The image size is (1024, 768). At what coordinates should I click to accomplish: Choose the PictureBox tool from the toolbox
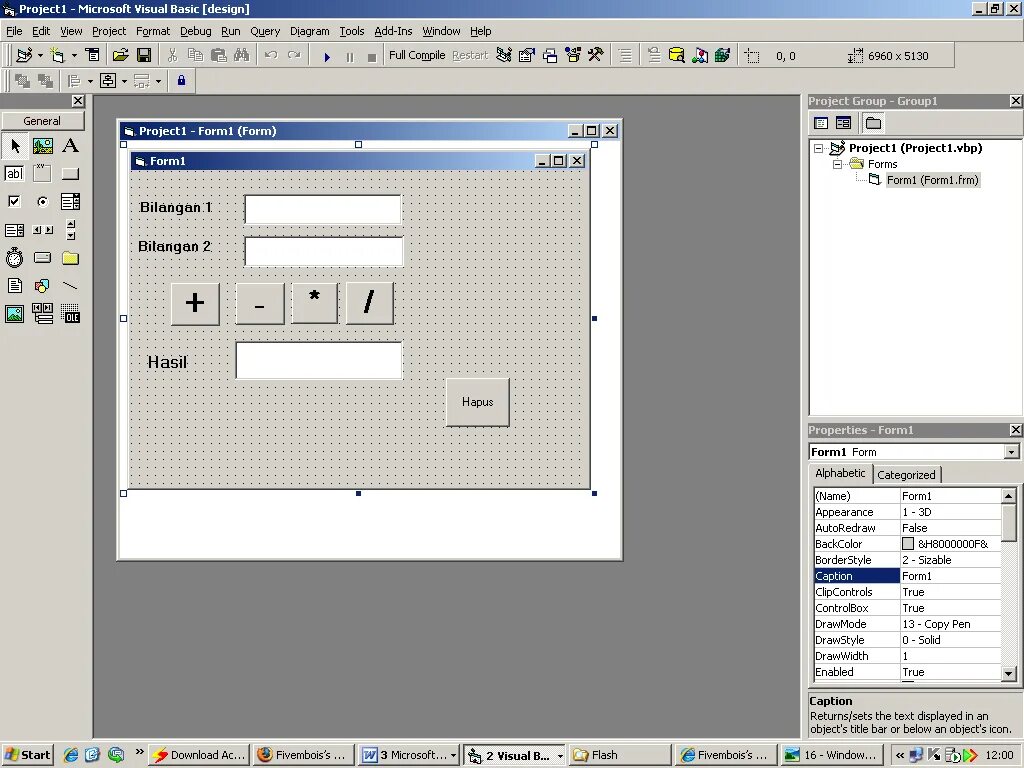(x=42, y=145)
